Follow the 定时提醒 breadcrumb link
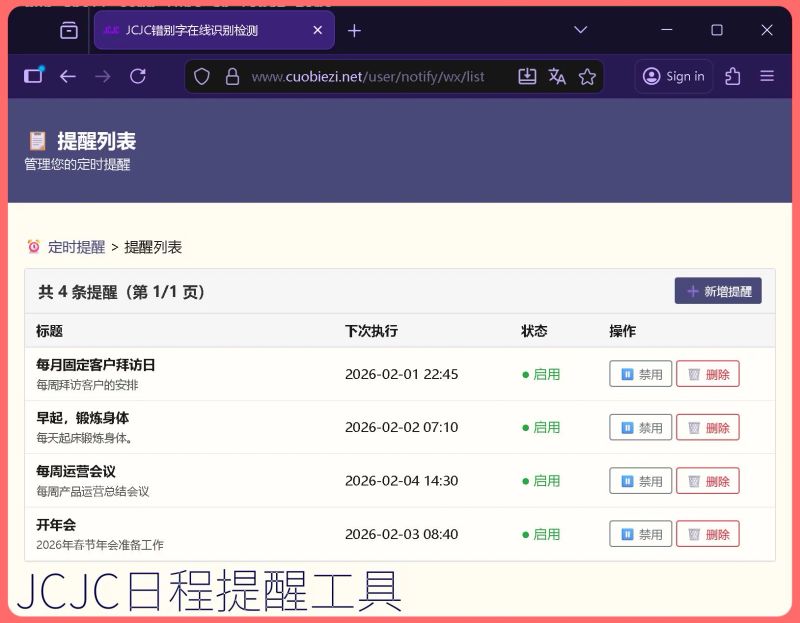This screenshot has height=623, width=800. (x=75, y=246)
